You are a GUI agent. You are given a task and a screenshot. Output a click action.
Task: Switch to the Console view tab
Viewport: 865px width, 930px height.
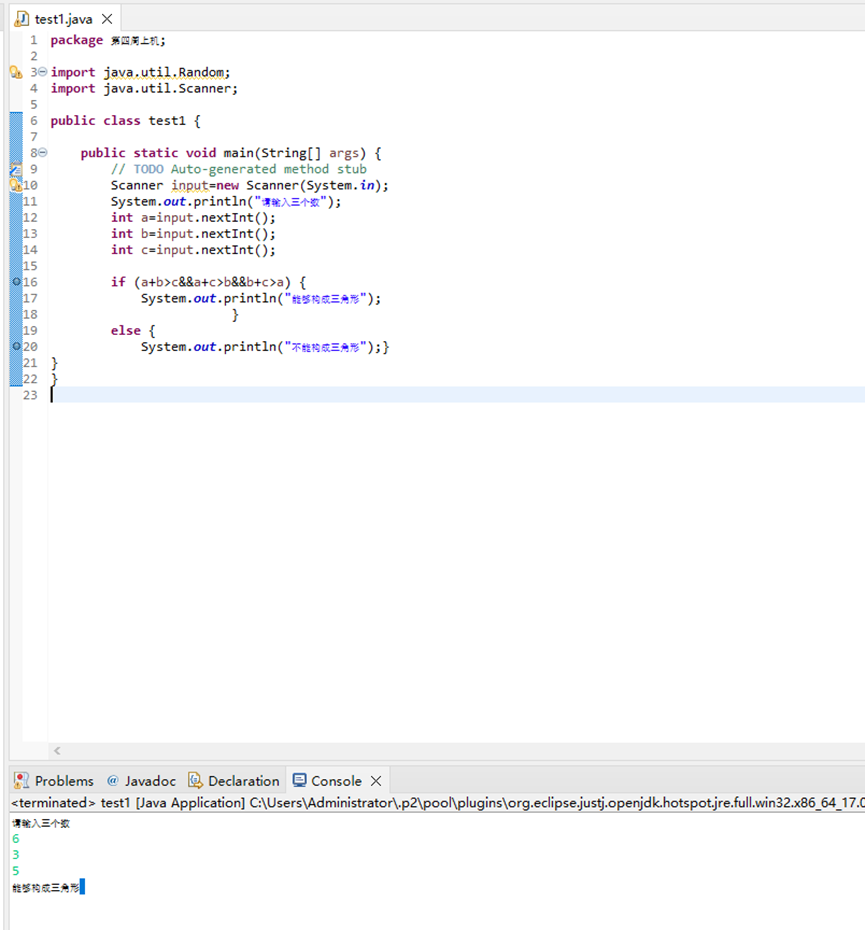tap(336, 781)
